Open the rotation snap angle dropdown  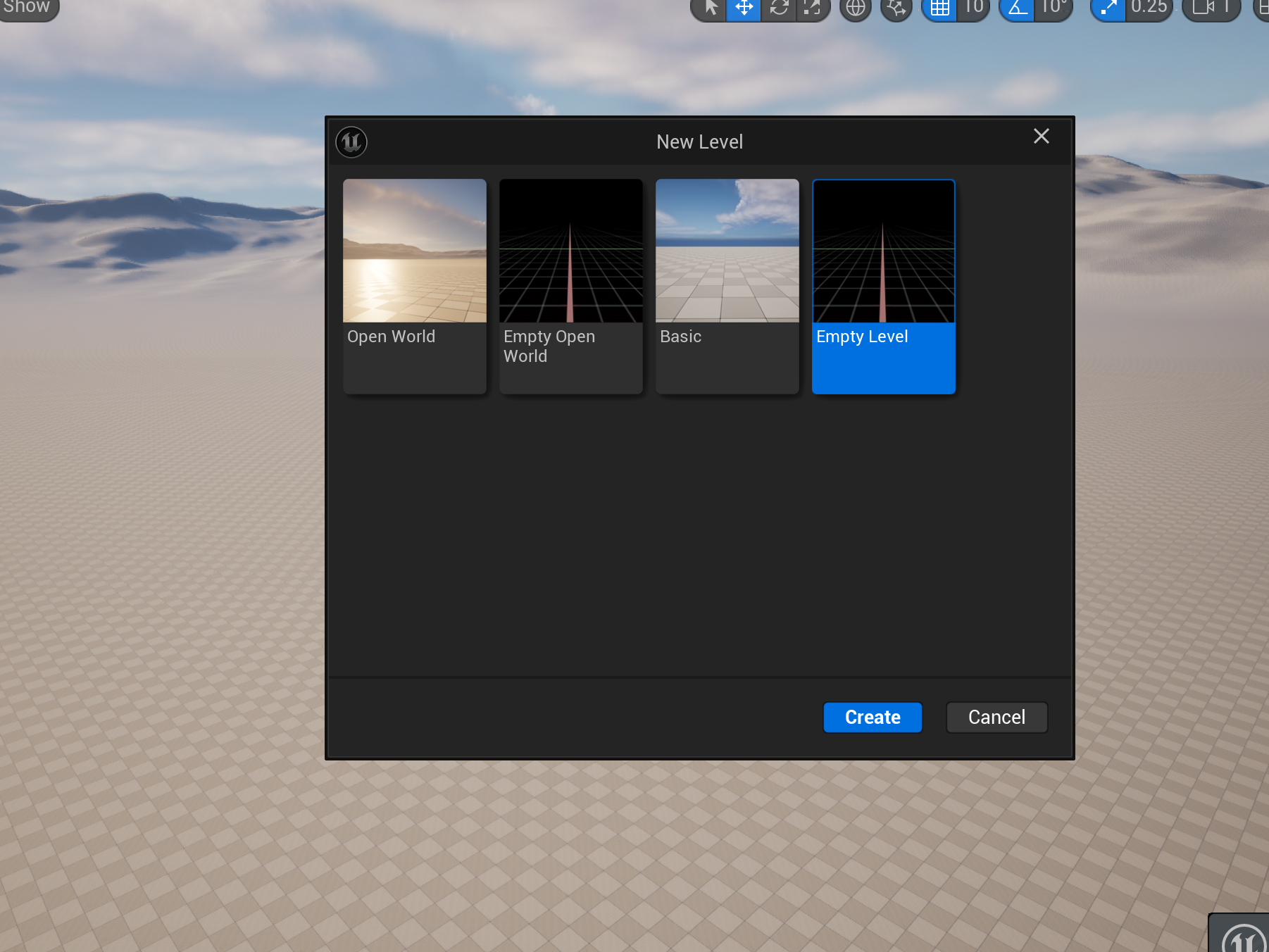(1052, 8)
